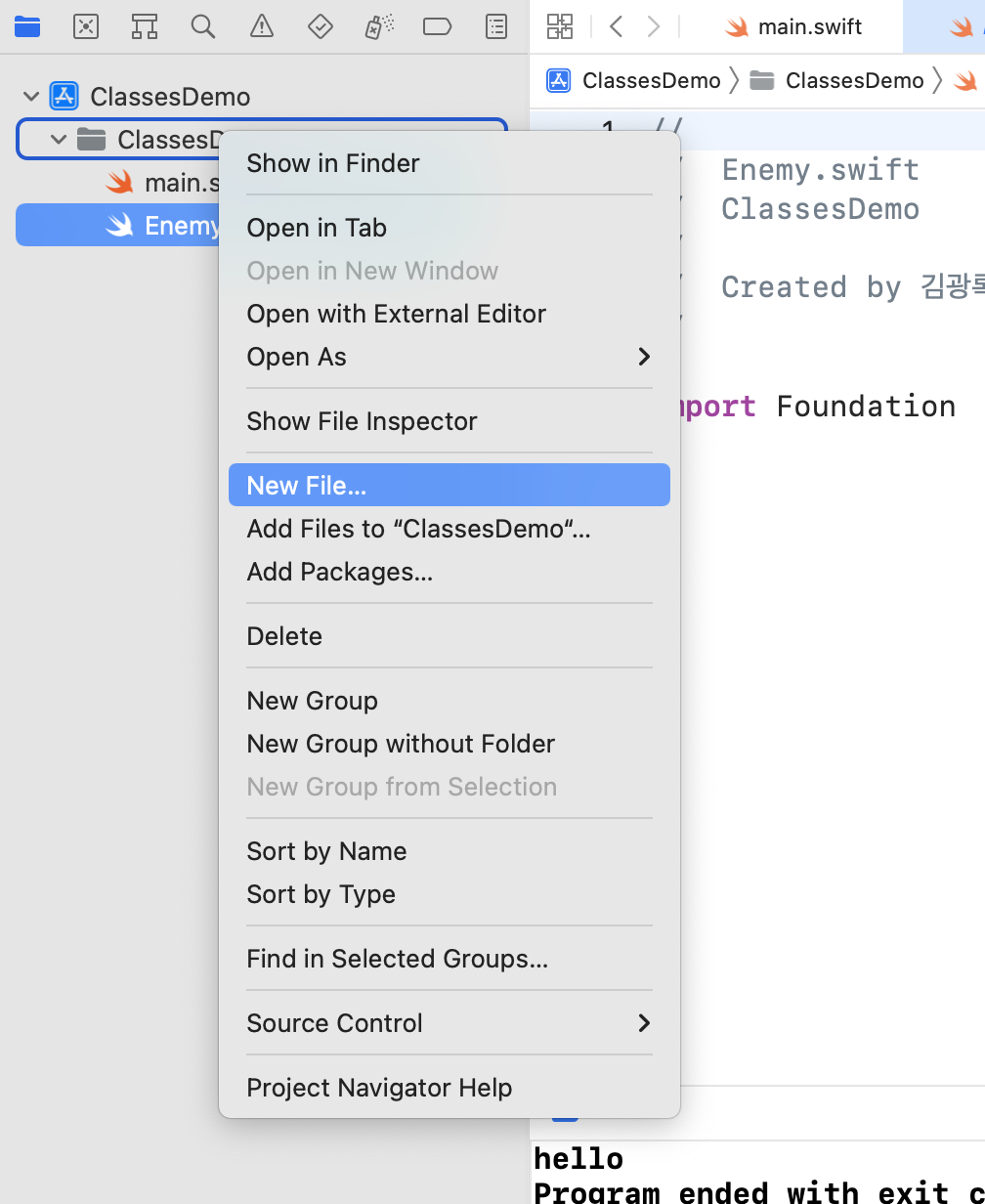Click the Foundation import in code editor
The width and height of the screenshot is (985, 1204).
pos(866,406)
